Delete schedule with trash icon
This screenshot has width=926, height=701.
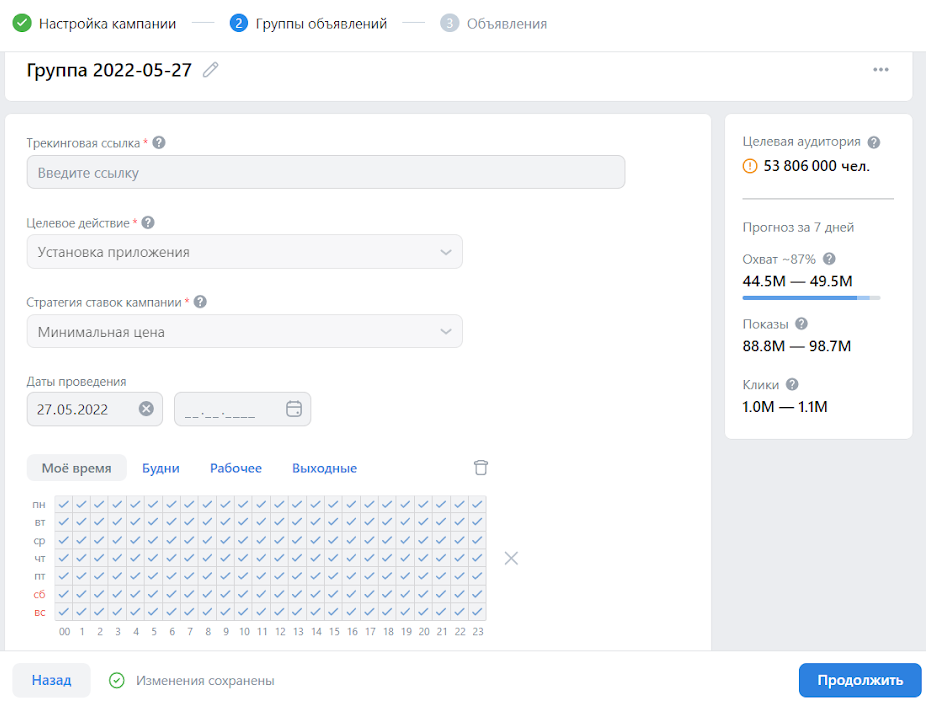click(x=481, y=468)
